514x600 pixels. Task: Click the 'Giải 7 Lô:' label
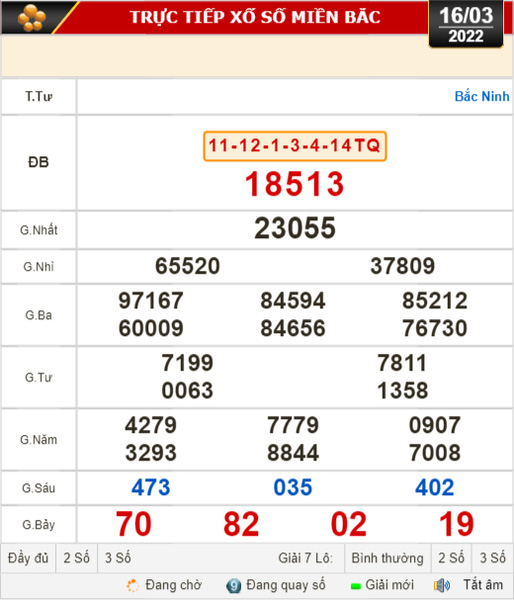click(x=305, y=558)
